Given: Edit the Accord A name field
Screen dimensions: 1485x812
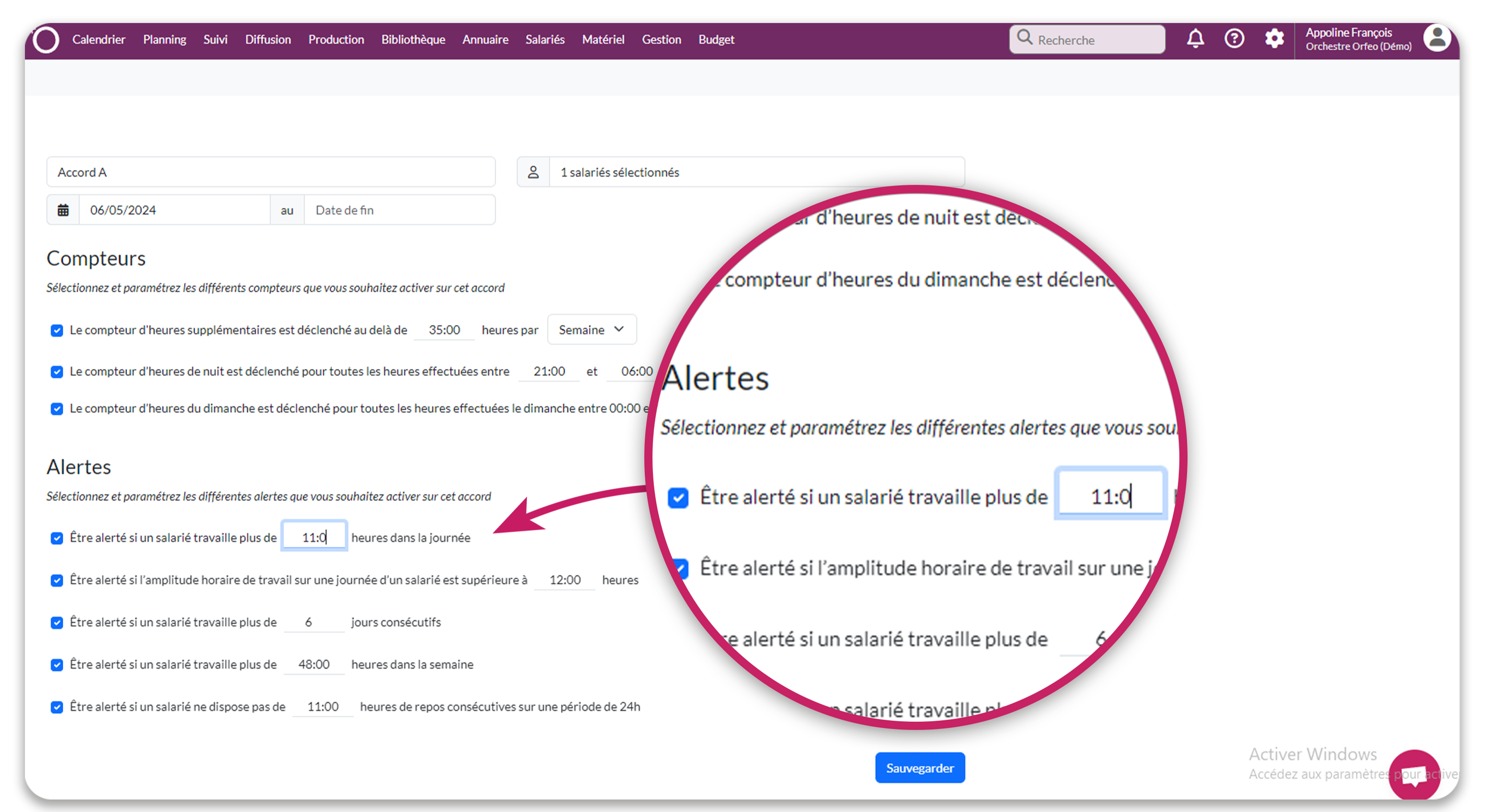Looking at the screenshot, I should [x=271, y=172].
